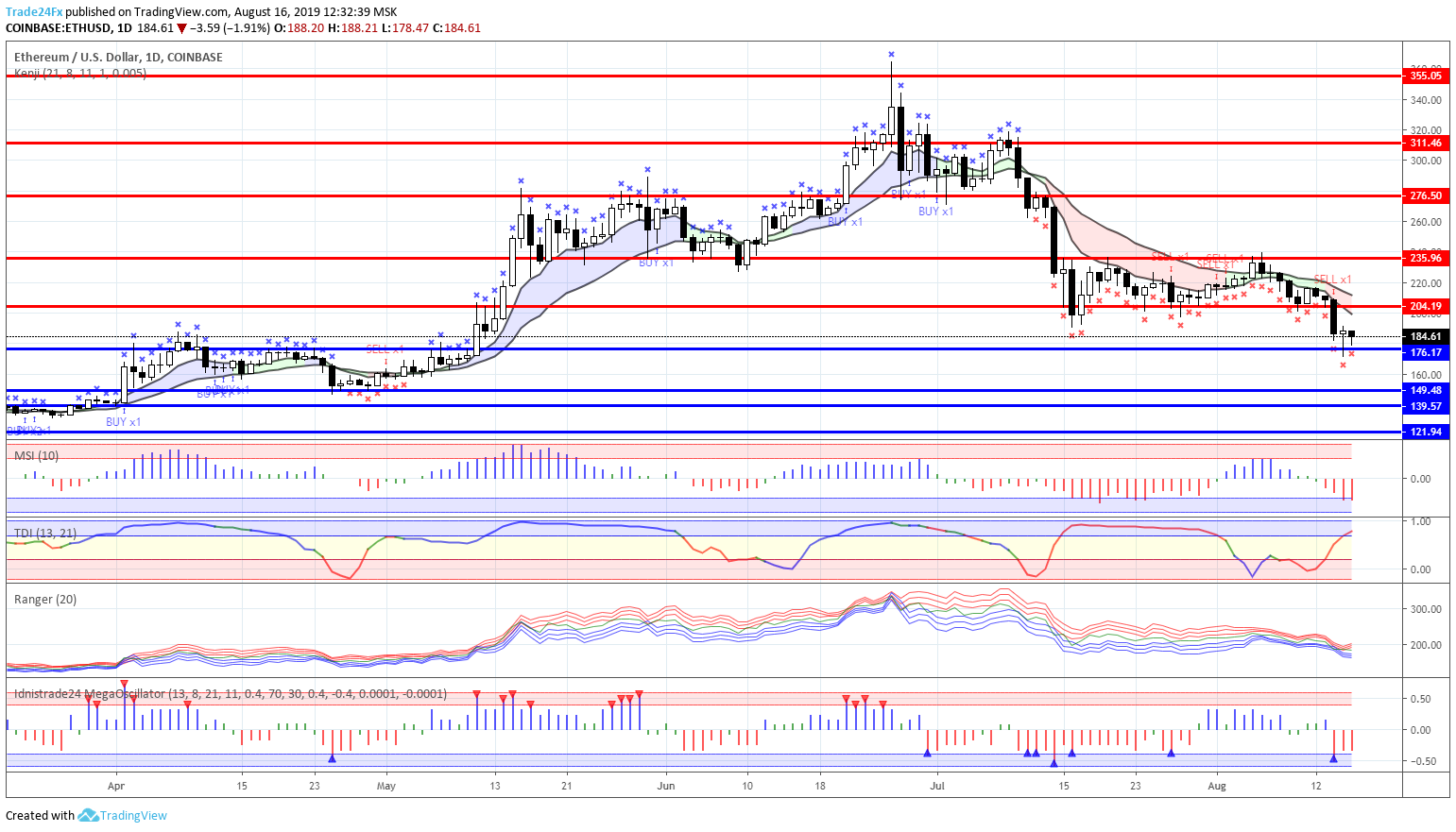Select the 235.96 red price label

click(x=1426, y=258)
